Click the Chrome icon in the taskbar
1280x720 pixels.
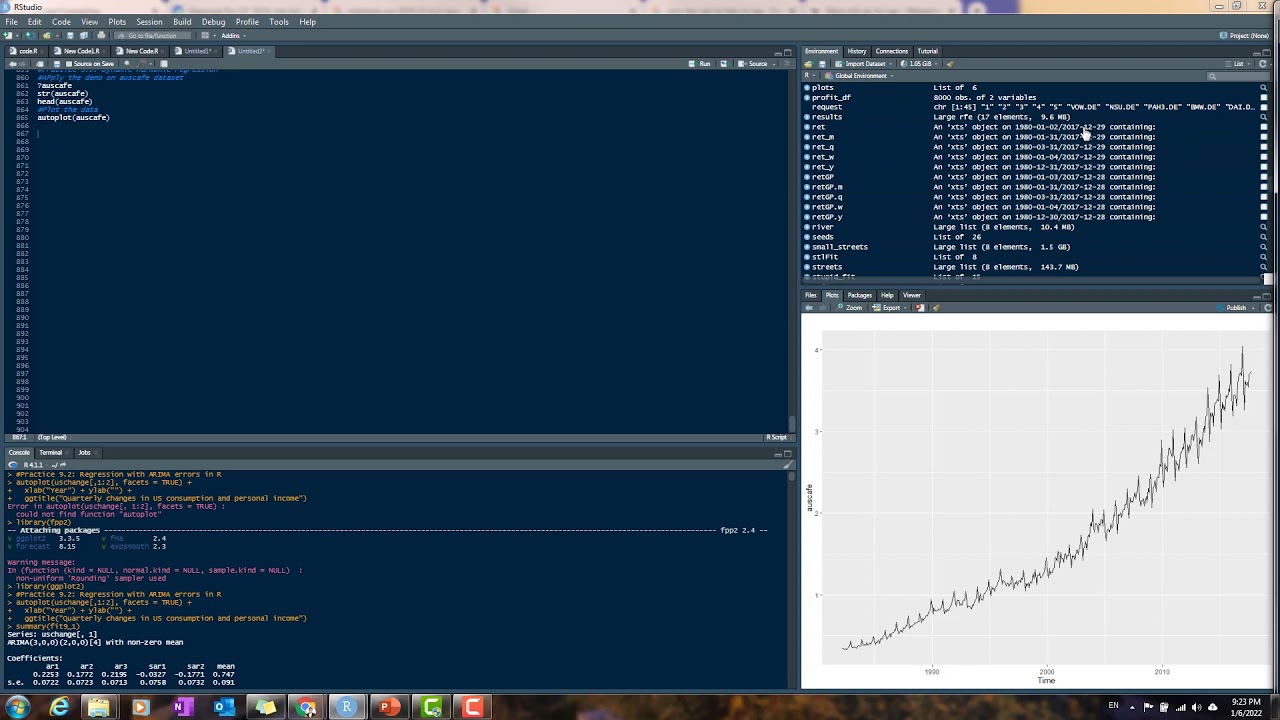pyautogui.click(x=307, y=708)
